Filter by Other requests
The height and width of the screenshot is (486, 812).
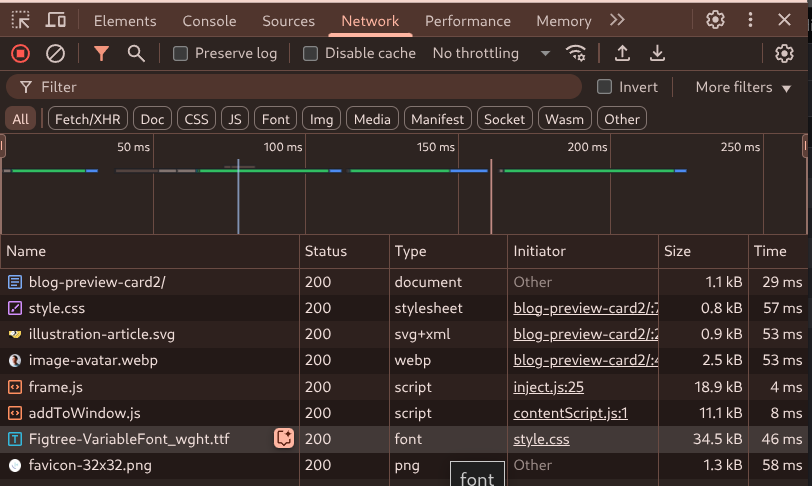[x=621, y=119]
